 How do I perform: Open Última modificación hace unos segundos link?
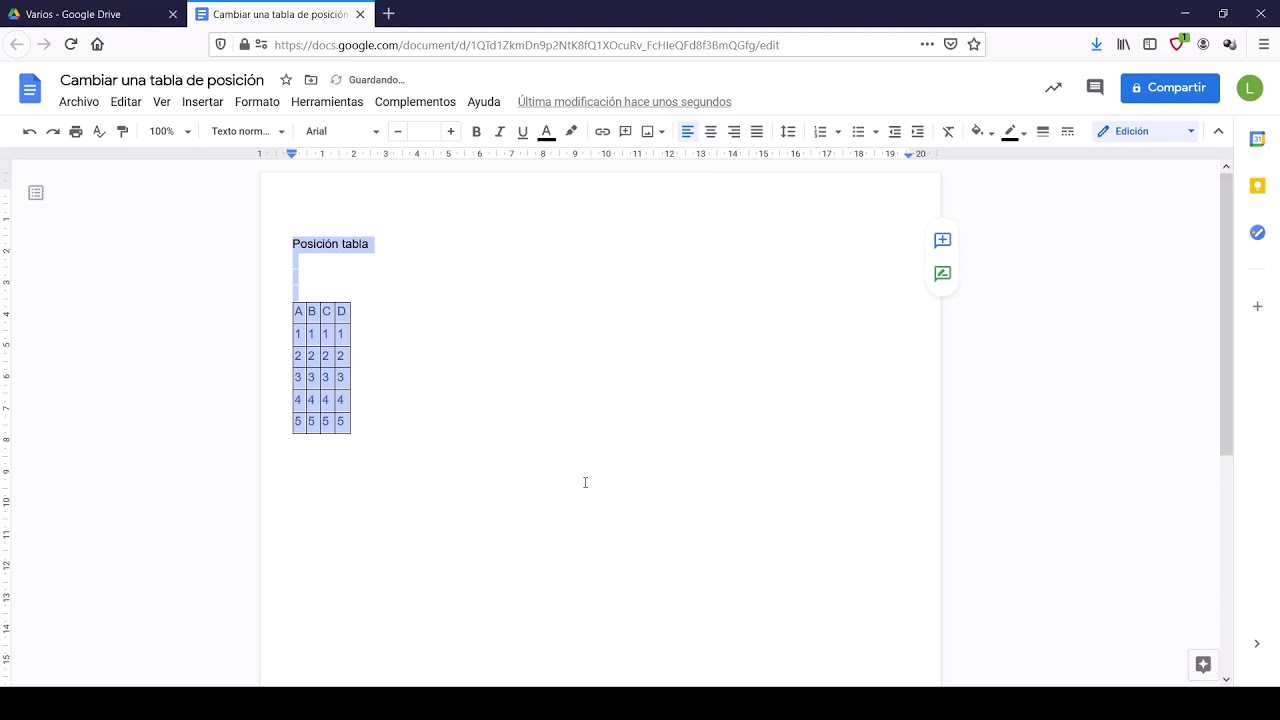(x=625, y=102)
